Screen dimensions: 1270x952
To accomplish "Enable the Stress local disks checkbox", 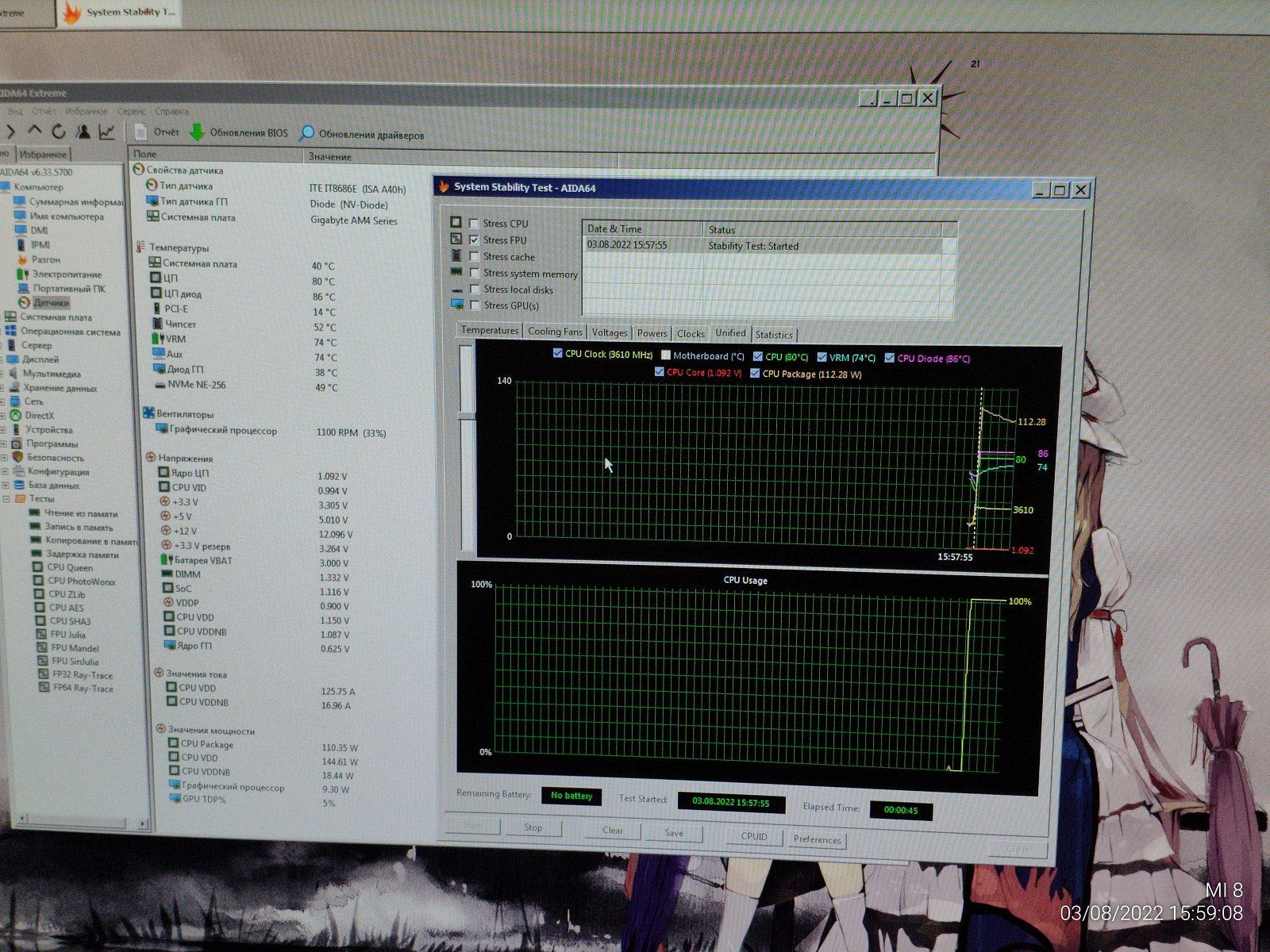I will click(x=475, y=290).
